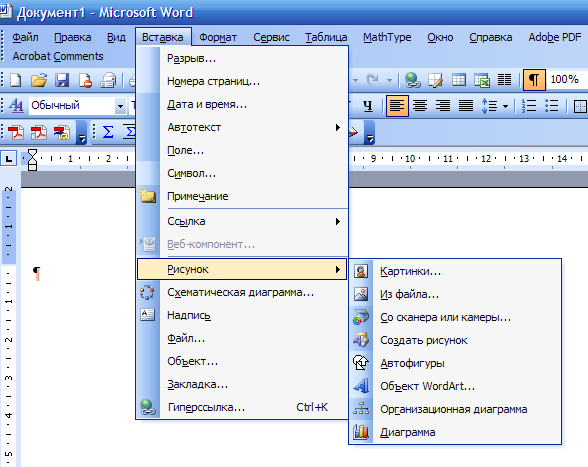Choose Создать рисунок submenu entry
588x467 pixels.
coord(455,340)
